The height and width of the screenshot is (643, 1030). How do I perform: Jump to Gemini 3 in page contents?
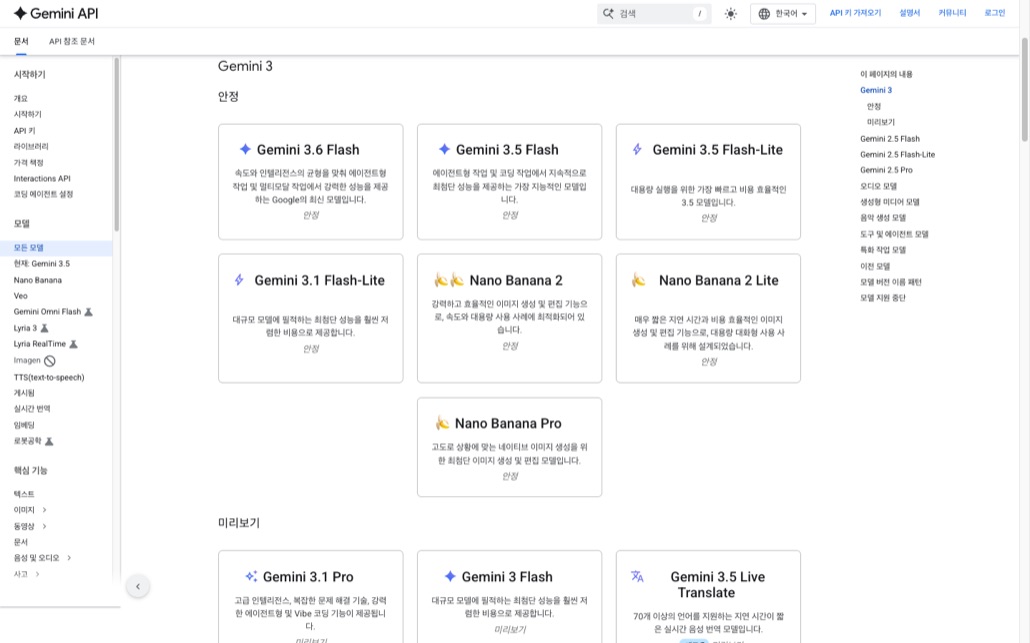[876, 90]
